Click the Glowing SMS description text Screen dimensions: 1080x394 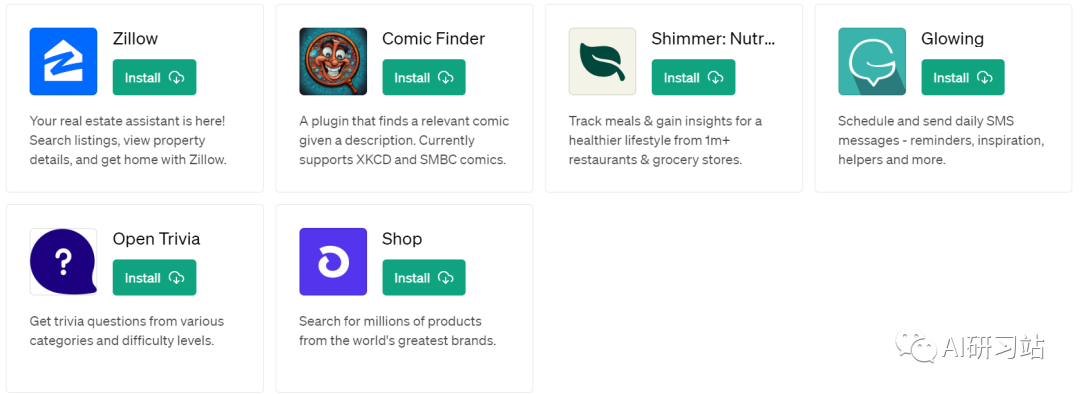[941, 141]
